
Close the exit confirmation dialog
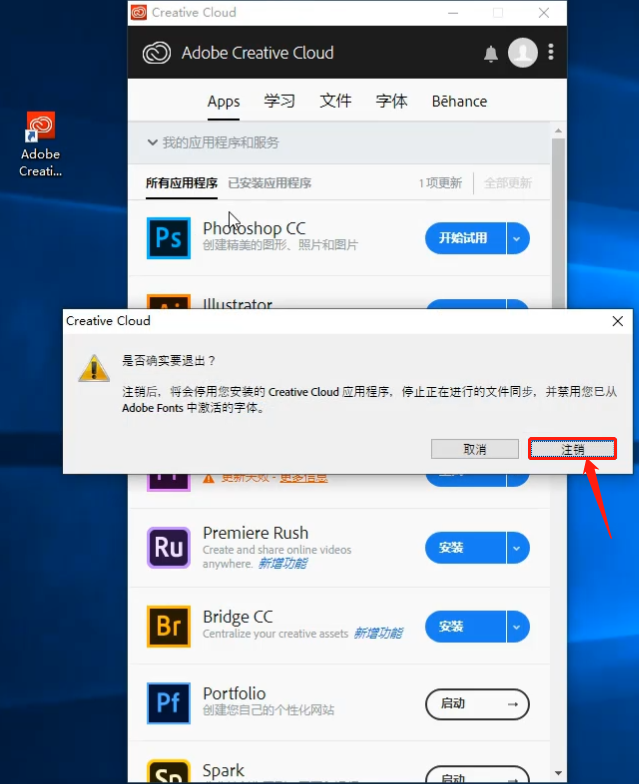point(618,321)
